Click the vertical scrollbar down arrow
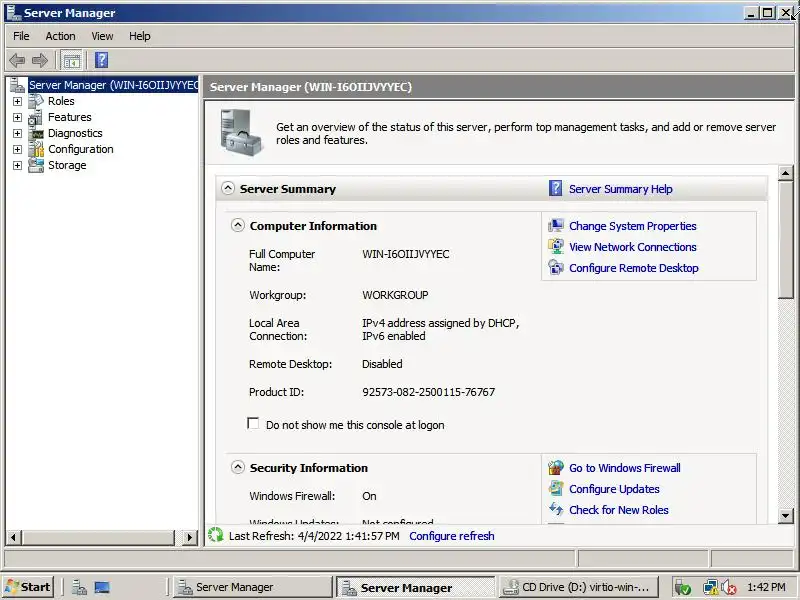This screenshot has width=800, height=600. (x=786, y=515)
